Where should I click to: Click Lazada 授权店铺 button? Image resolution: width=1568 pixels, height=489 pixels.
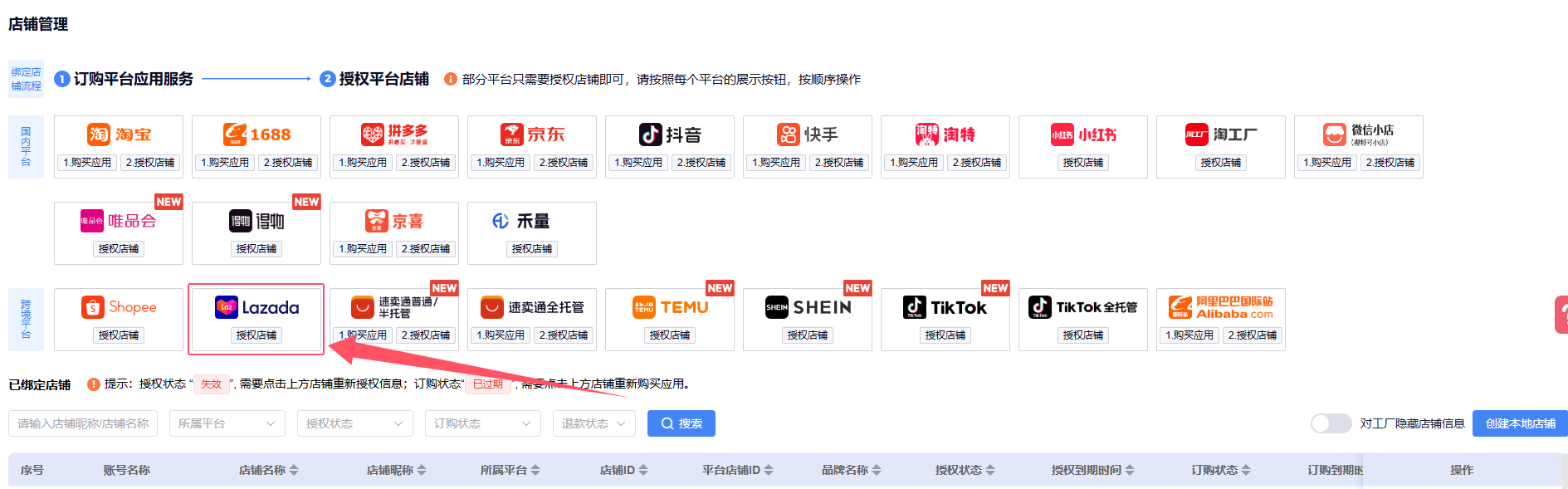click(x=256, y=335)
